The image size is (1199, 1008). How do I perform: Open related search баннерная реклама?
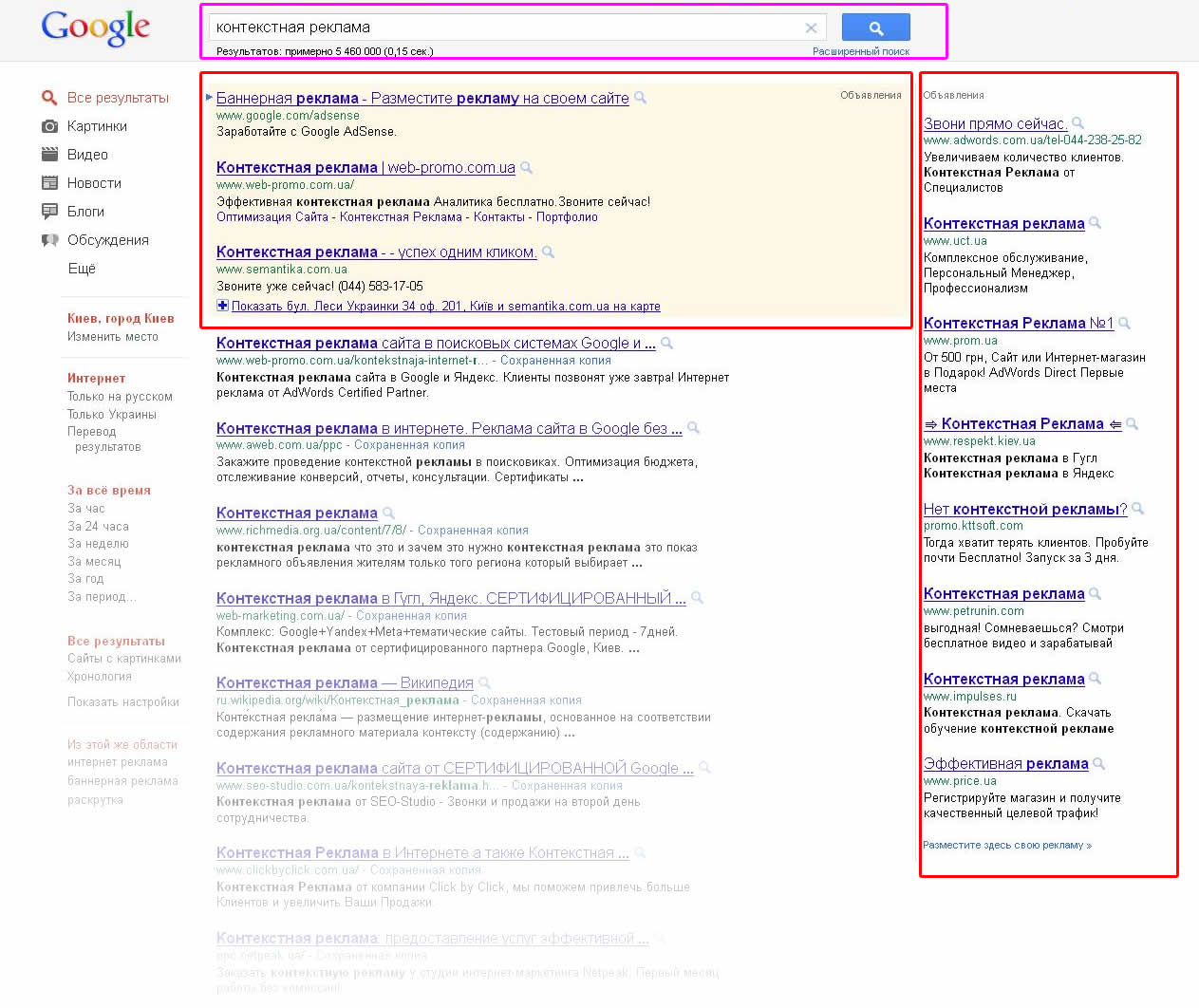pyautogui.click(x=122, y=781)
